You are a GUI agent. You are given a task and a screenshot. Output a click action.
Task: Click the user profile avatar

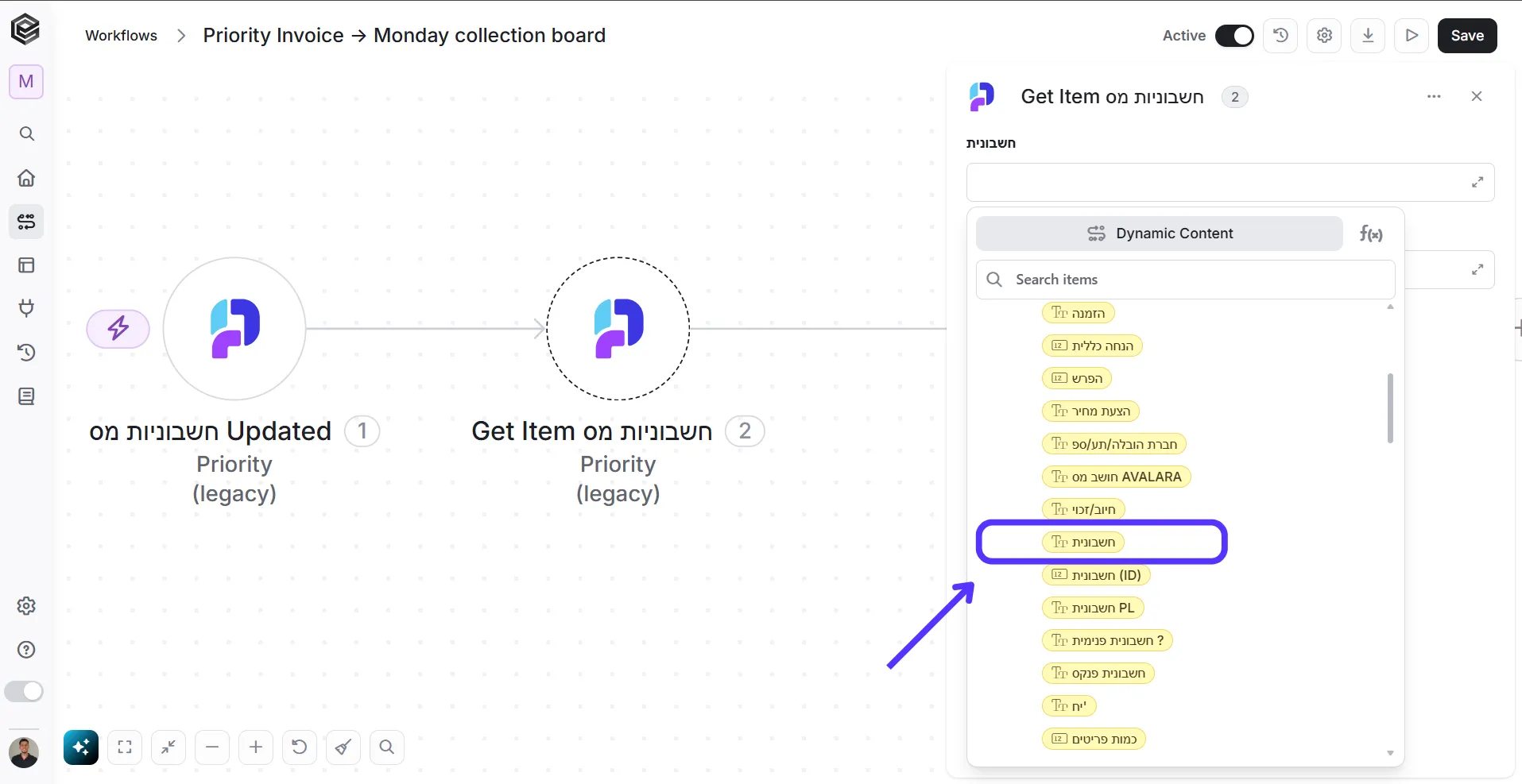(24, 752)
